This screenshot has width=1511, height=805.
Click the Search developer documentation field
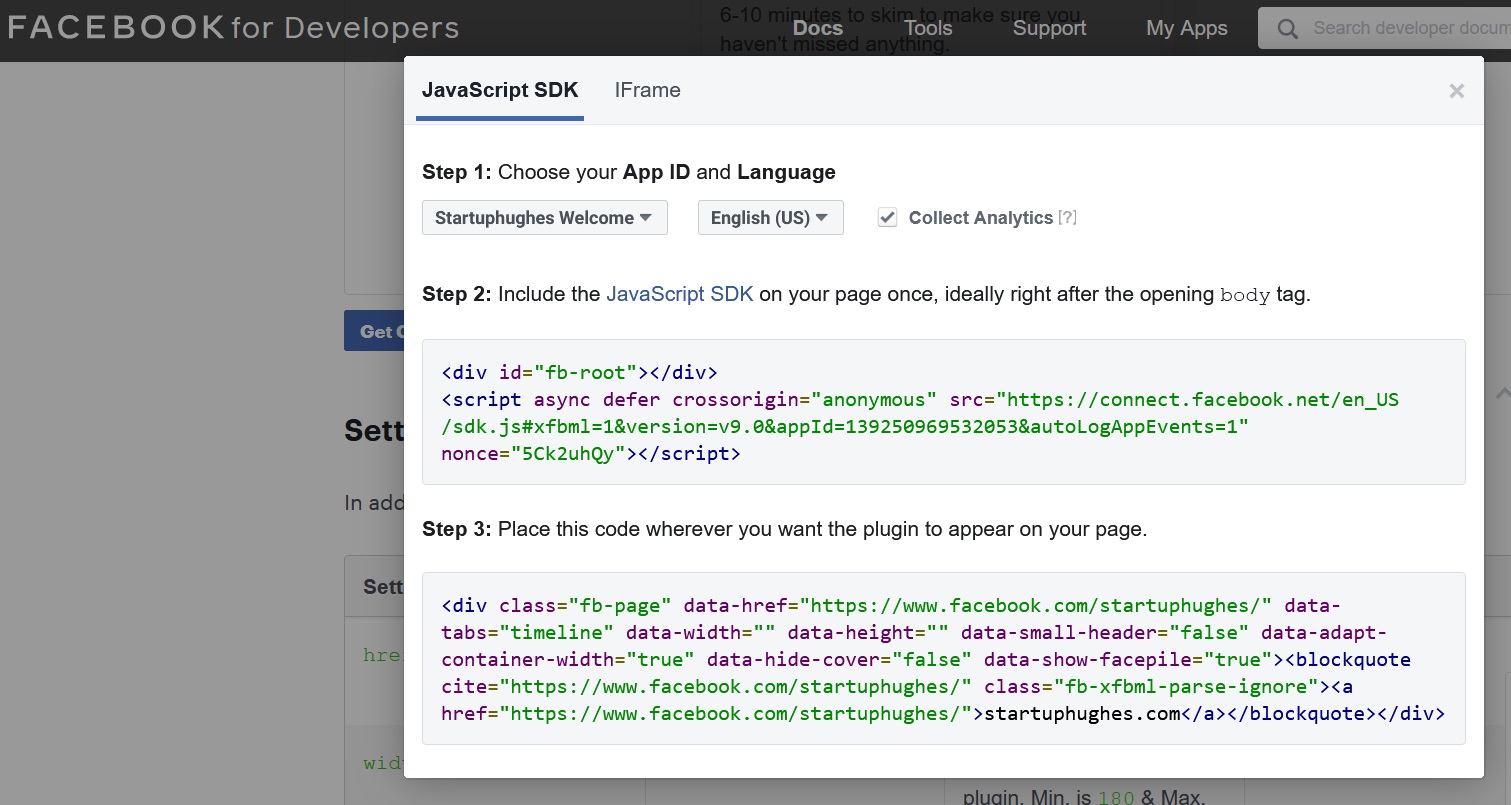[1385, 28]
